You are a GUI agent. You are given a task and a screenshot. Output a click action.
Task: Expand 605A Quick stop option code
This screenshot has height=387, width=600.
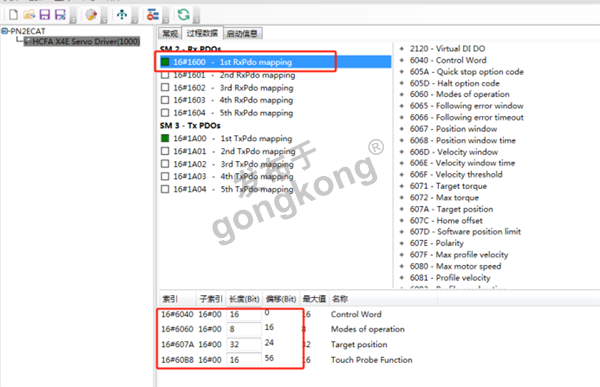pos(402,72)
